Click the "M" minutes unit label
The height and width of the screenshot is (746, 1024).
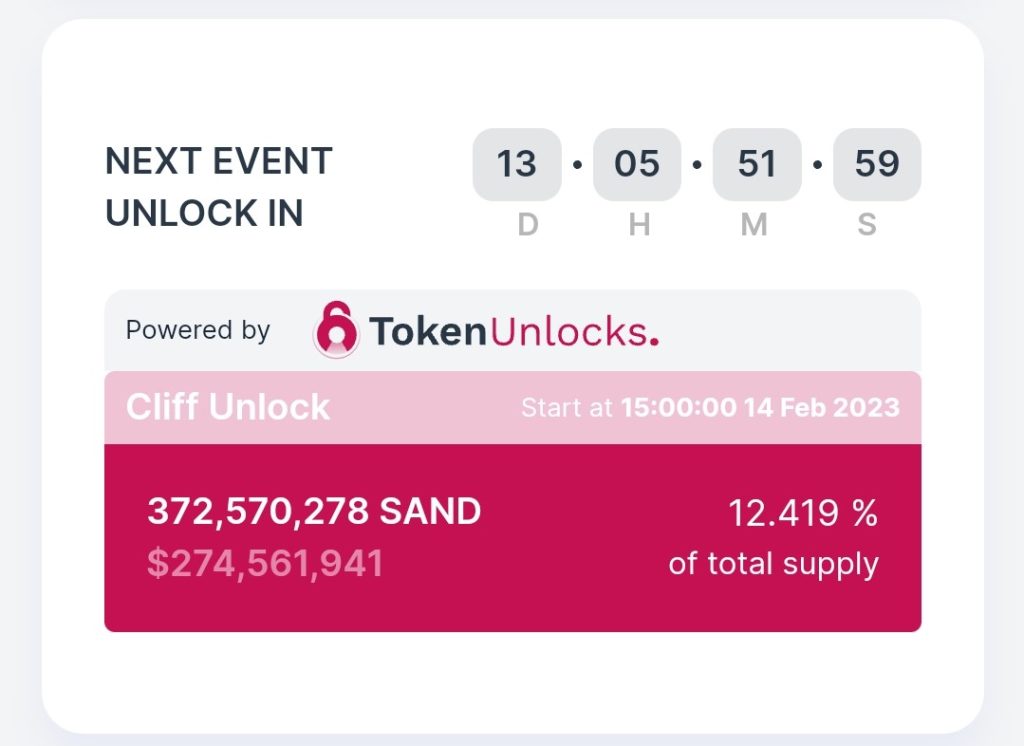tap(754, 225)
